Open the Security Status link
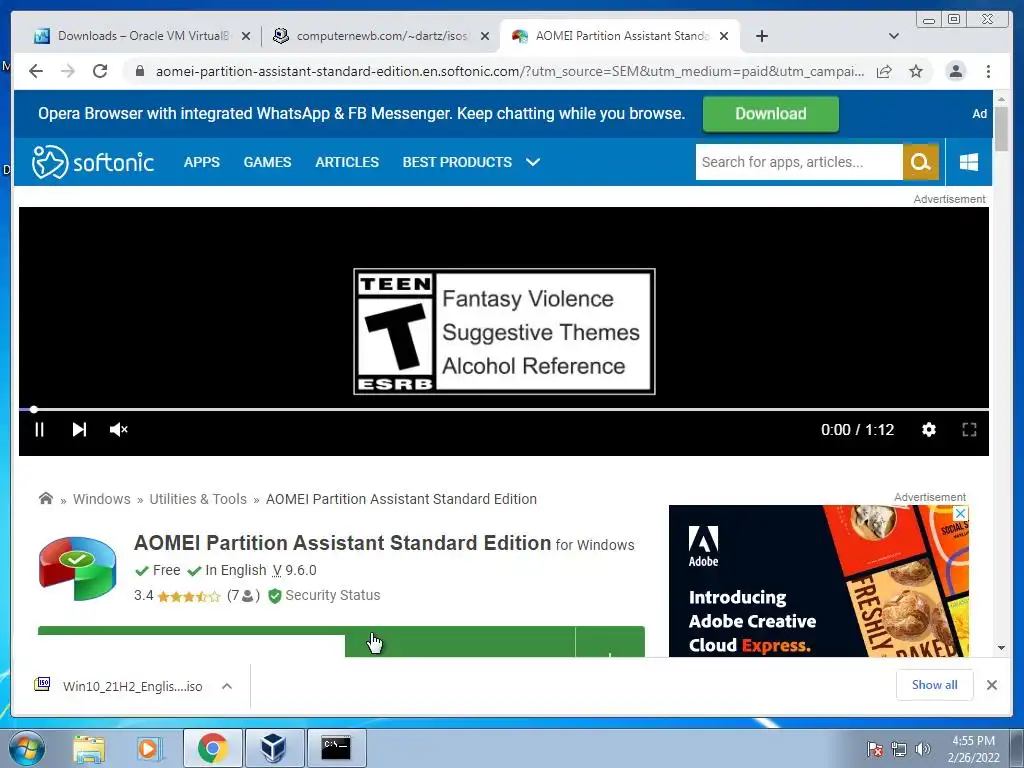The width and height of the screenshot is (1024, 768). [x=325, y=596]
